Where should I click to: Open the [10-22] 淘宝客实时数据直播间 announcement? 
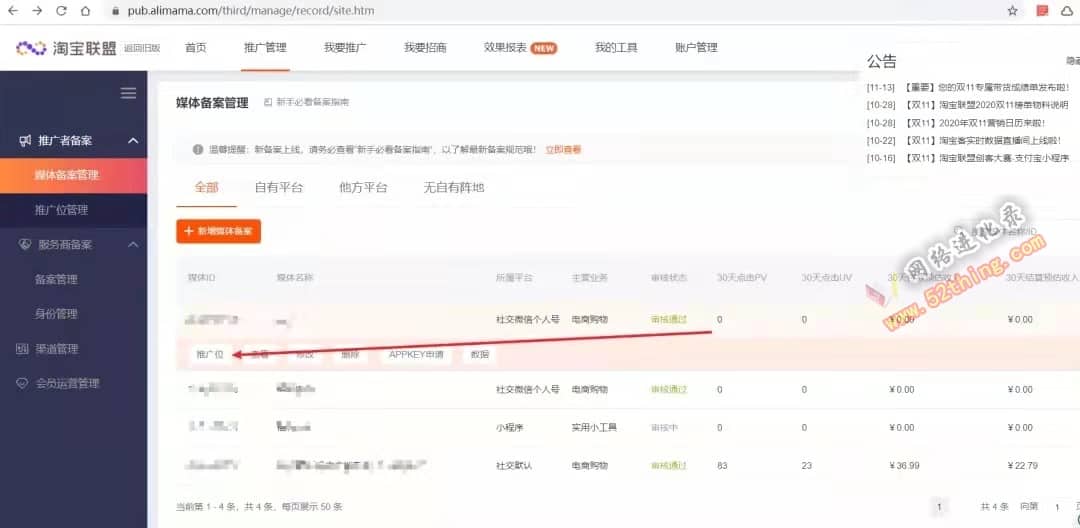click(x=964, y=141)
